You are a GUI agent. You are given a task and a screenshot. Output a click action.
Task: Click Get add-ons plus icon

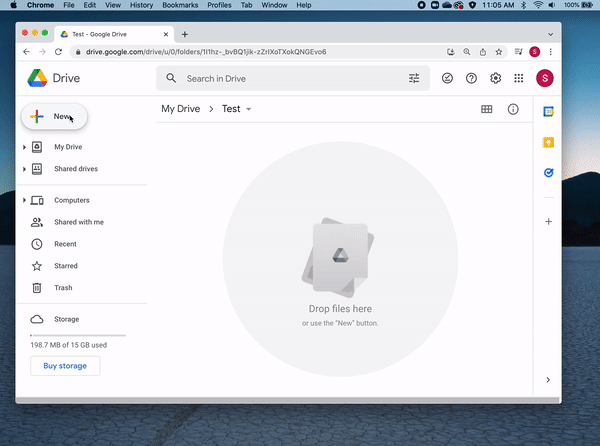click(x=548, y=221)
